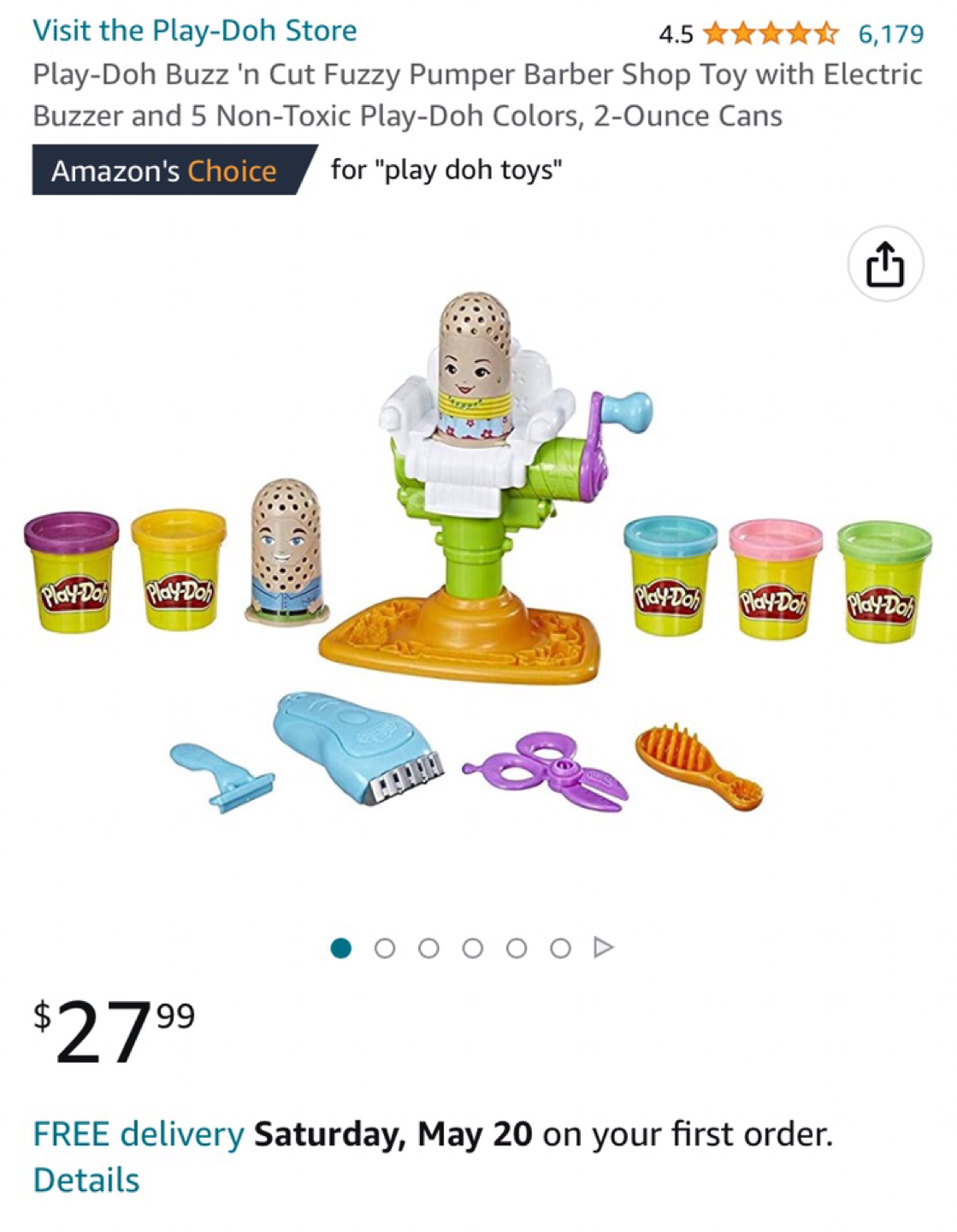This screenshot has height=1232, width=957.
Task: Select the third image carousel dot
Action: pyautogui.click(x=428, y=948)
